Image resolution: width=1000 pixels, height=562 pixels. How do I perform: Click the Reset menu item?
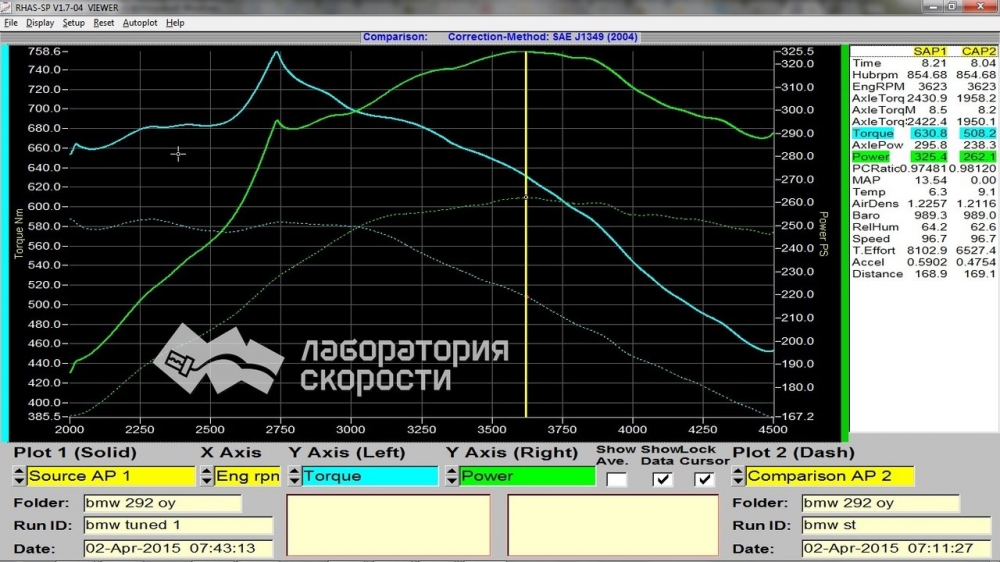[104, 22]
